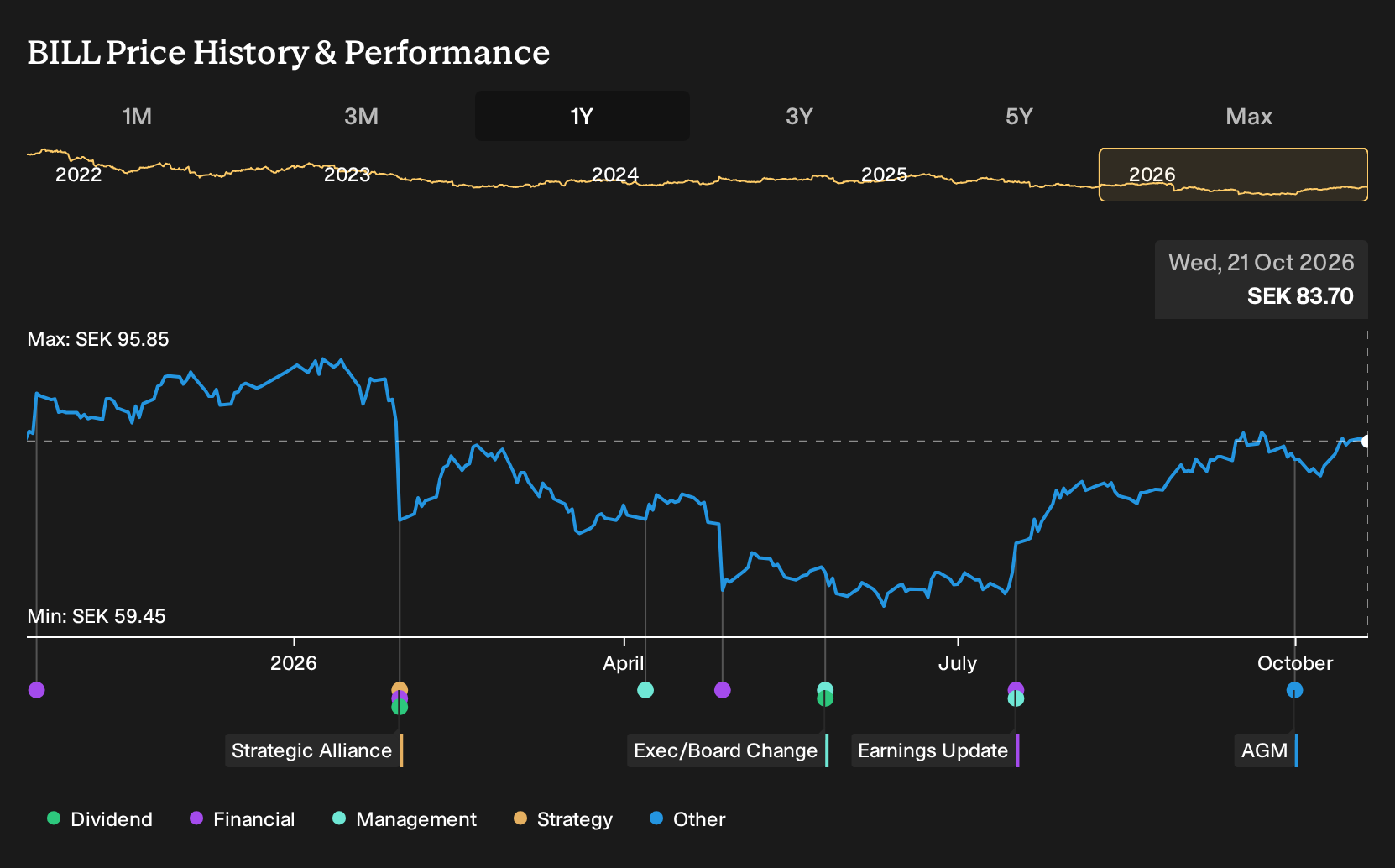1395x868 pixels.
Task: Toggle the Financial legend filter
Action: (243, 819)
